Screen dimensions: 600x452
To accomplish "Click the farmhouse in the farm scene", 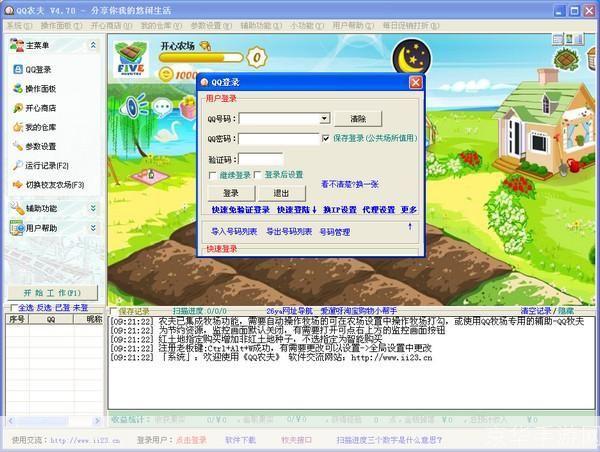I will coord(543,122).
